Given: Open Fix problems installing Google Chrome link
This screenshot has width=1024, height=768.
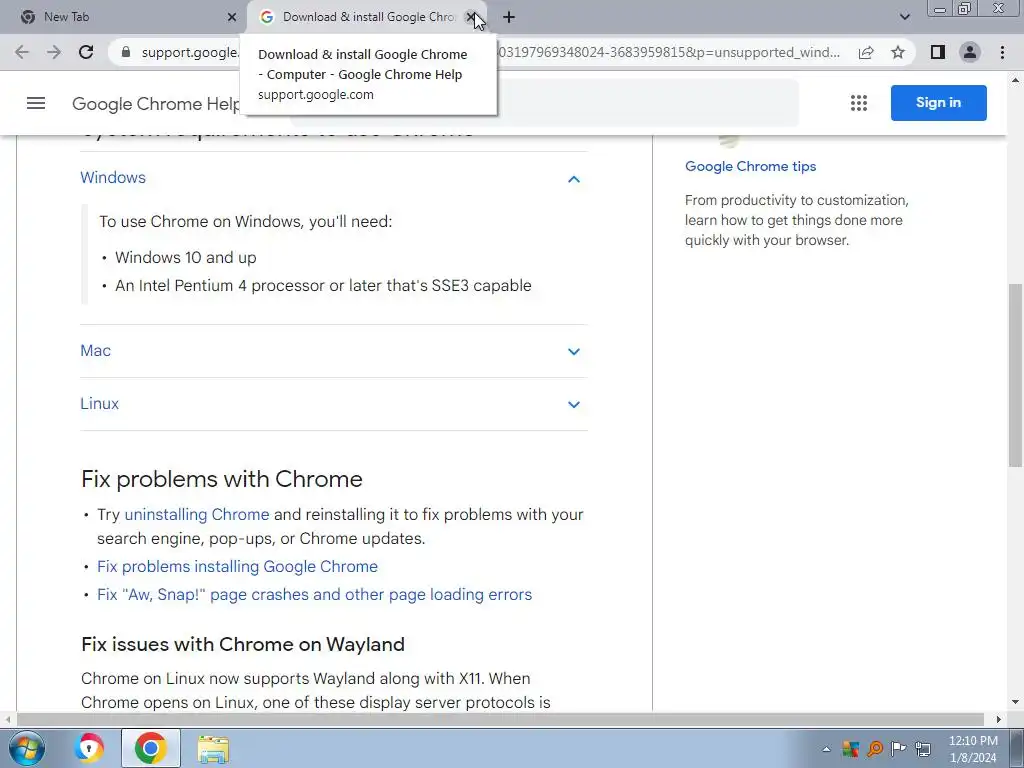Looking at the screenshot, I should [237, 566].
